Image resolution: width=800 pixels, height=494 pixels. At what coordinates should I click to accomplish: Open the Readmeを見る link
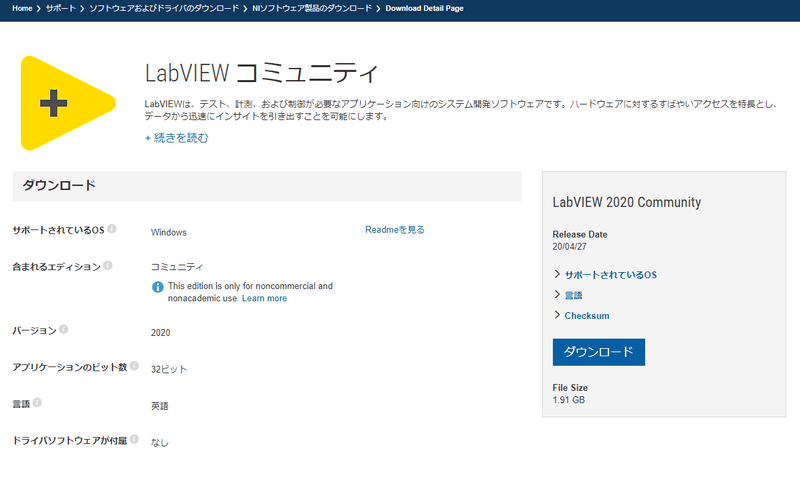point(395,230)
